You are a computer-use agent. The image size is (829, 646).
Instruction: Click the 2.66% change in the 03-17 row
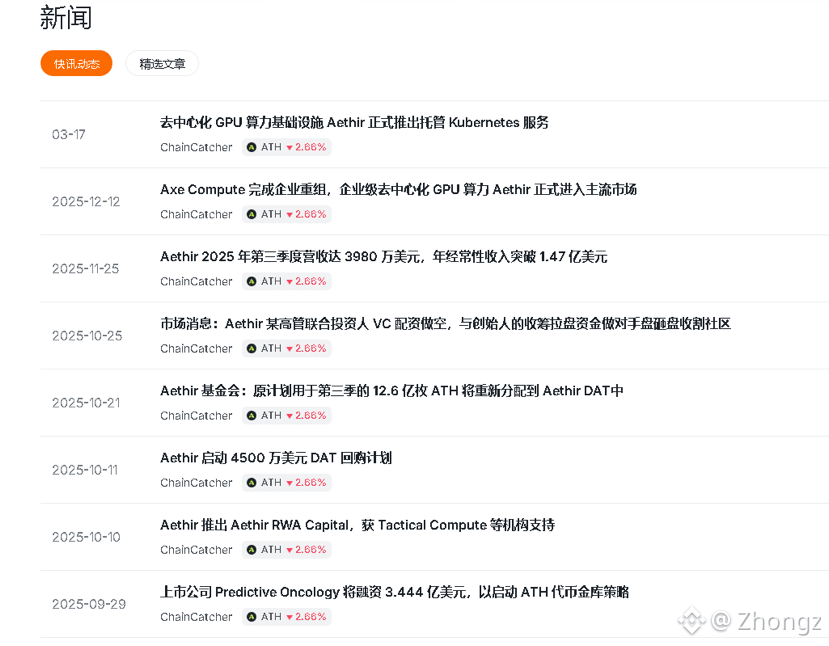pos(307,147)
